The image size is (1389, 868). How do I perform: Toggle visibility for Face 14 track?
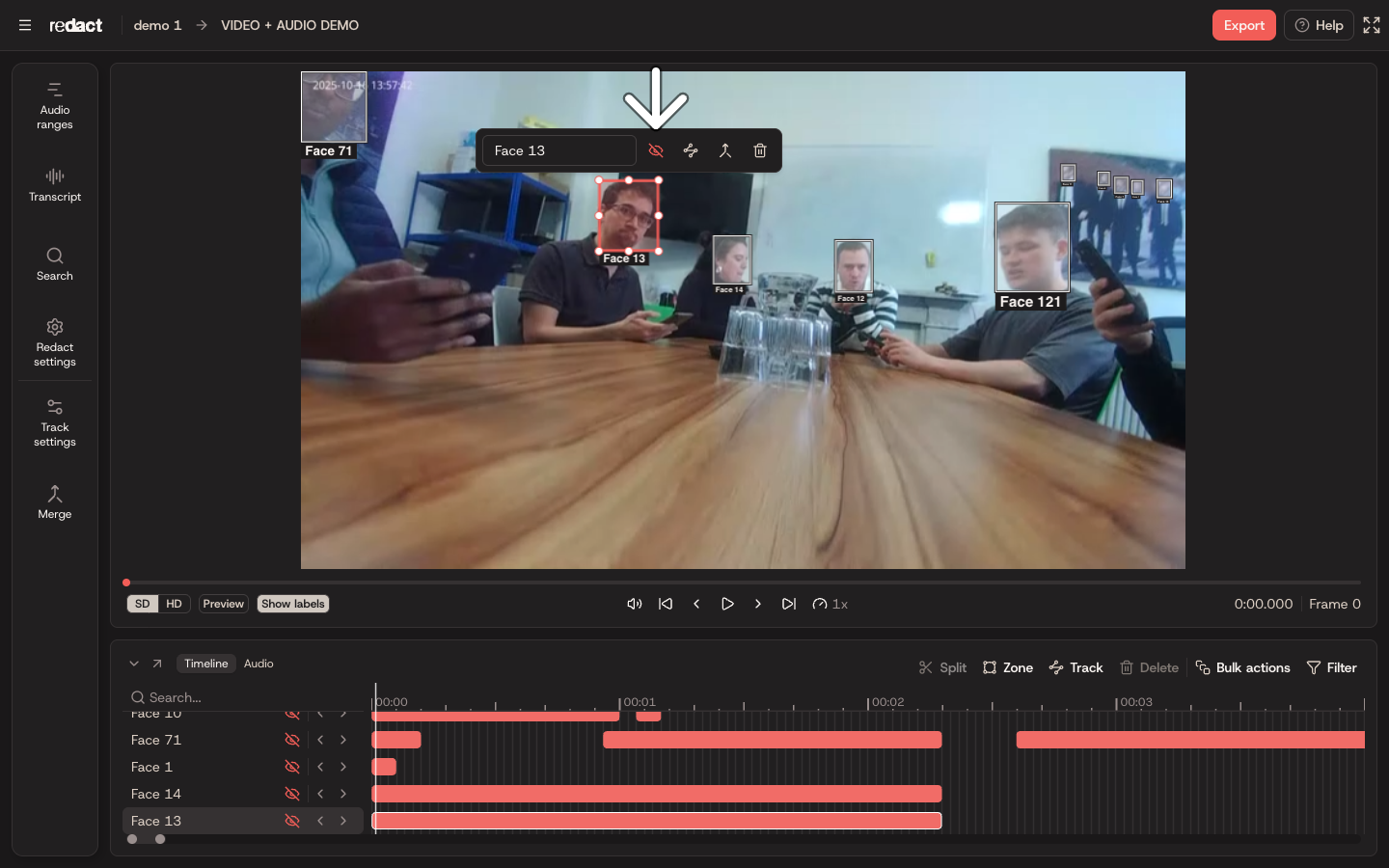point(292,794)
